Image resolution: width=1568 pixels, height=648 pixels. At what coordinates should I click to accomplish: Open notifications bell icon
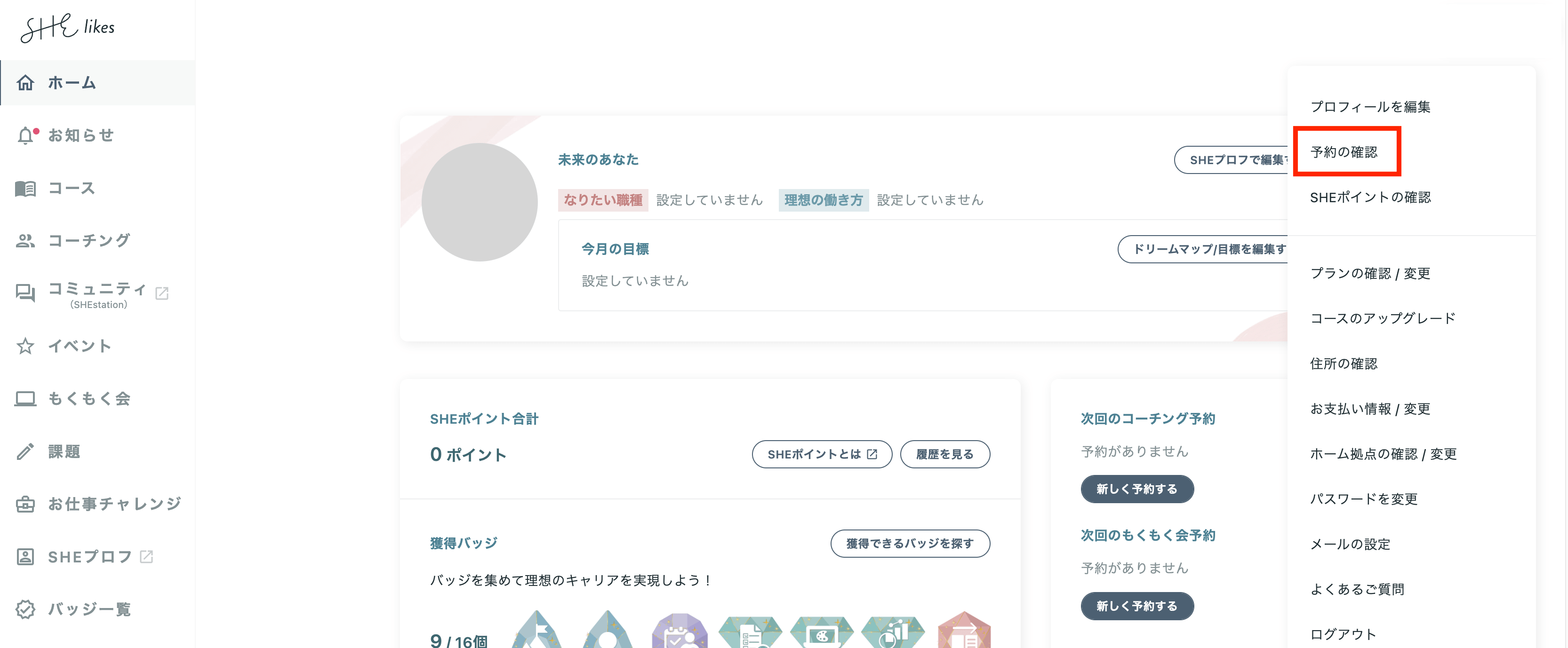pos(25,136)
